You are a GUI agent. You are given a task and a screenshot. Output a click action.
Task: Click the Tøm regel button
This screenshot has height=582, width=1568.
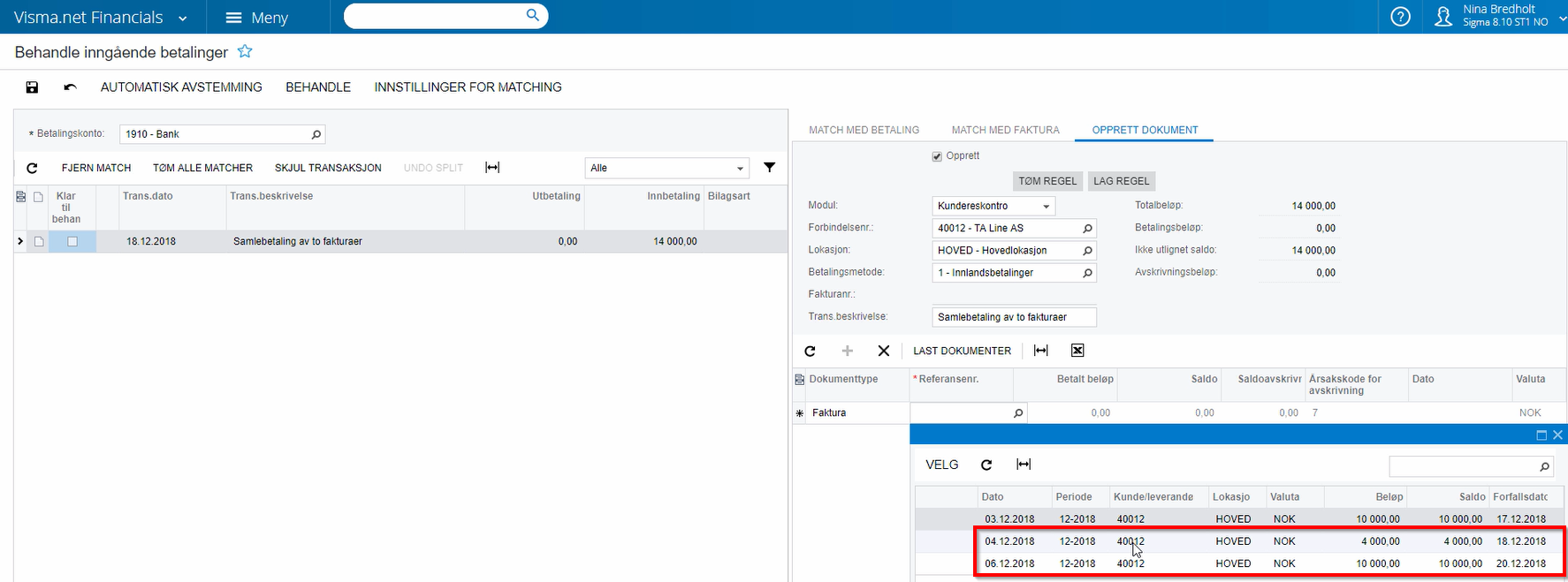click(1047, 181)
